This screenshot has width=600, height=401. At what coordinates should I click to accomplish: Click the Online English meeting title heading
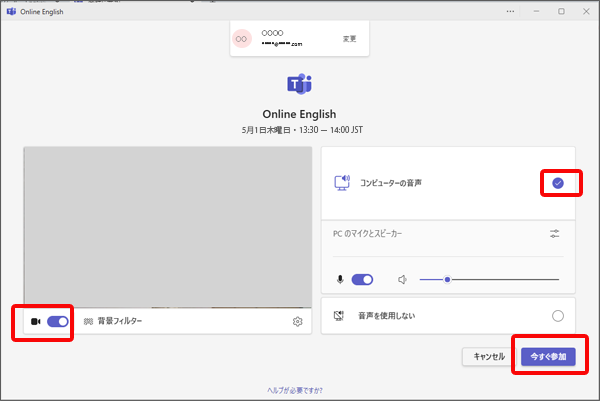point(299,114)
